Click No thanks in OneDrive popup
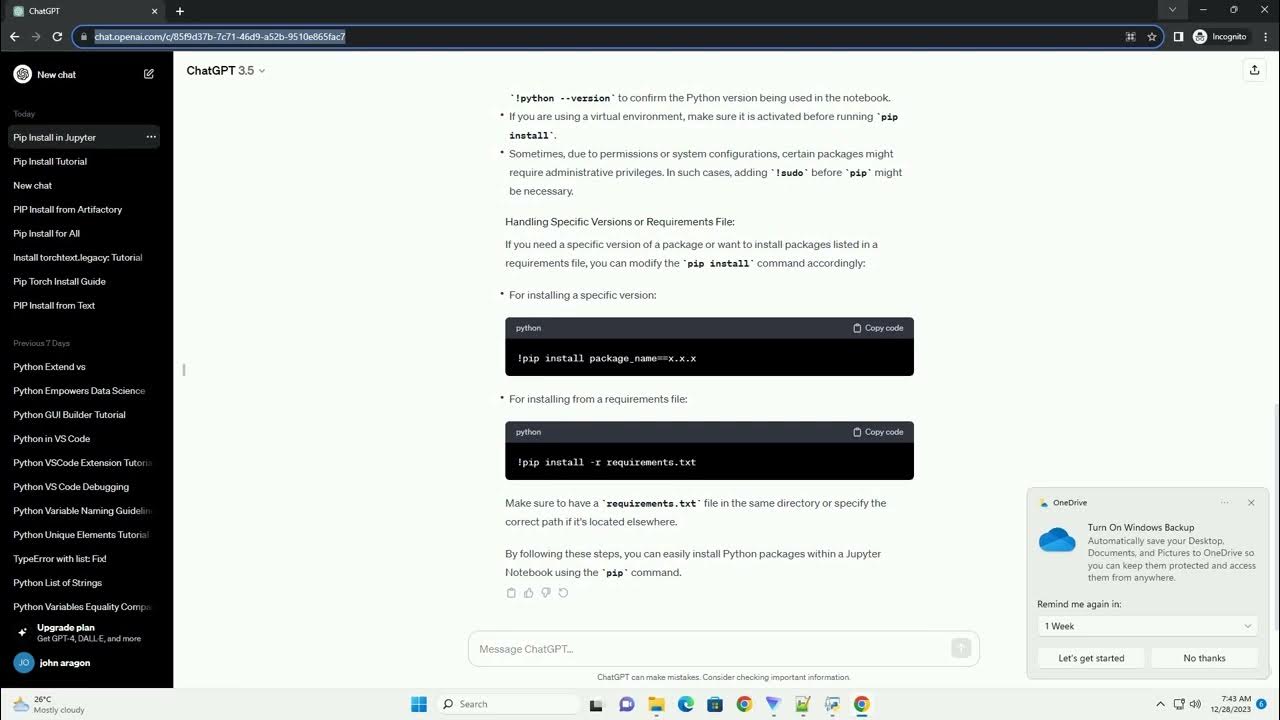The height and width of the screenshot is (720, 1280). (1204, 658)
